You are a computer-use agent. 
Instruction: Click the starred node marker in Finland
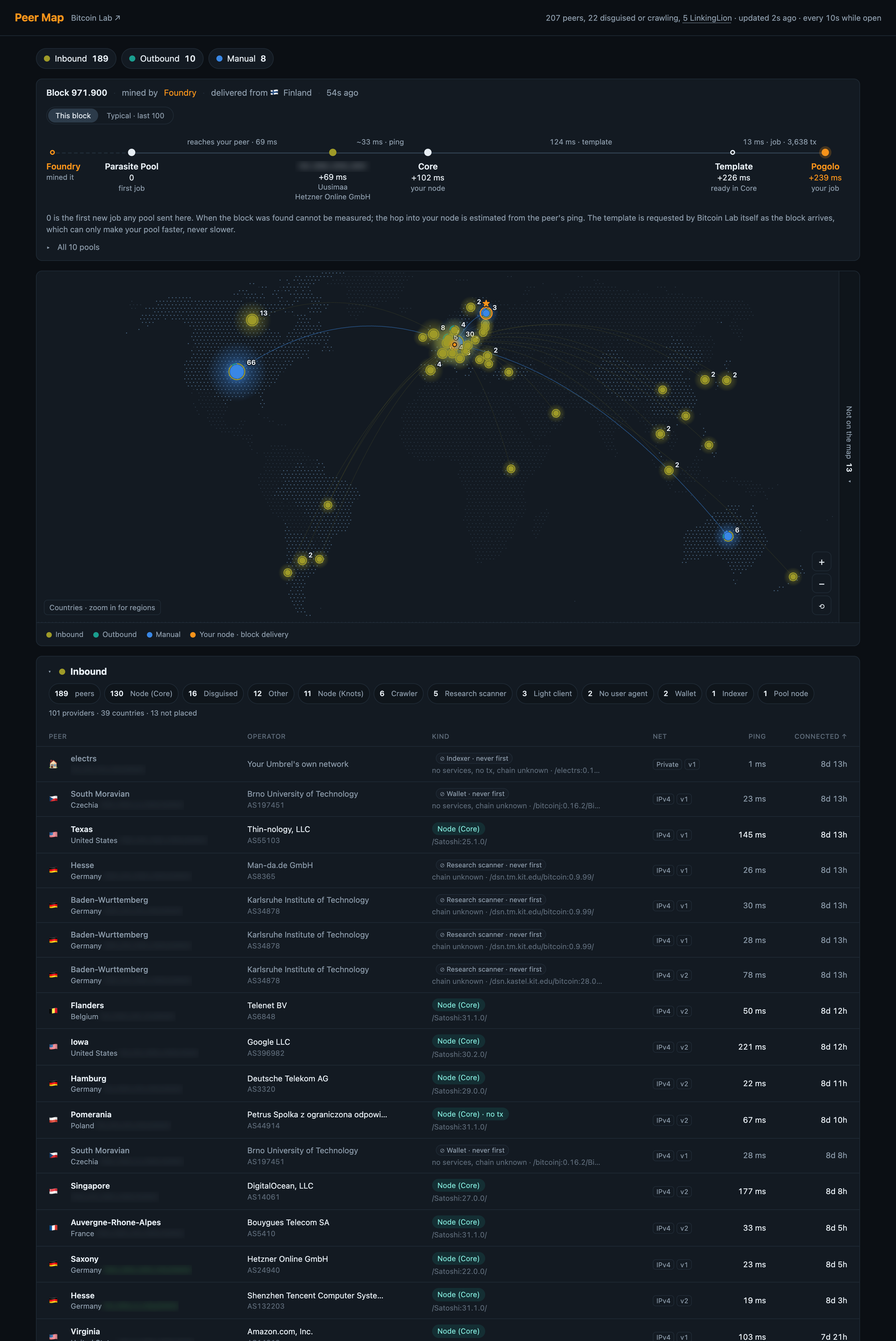pyautogui.click(x=486, y=313)
